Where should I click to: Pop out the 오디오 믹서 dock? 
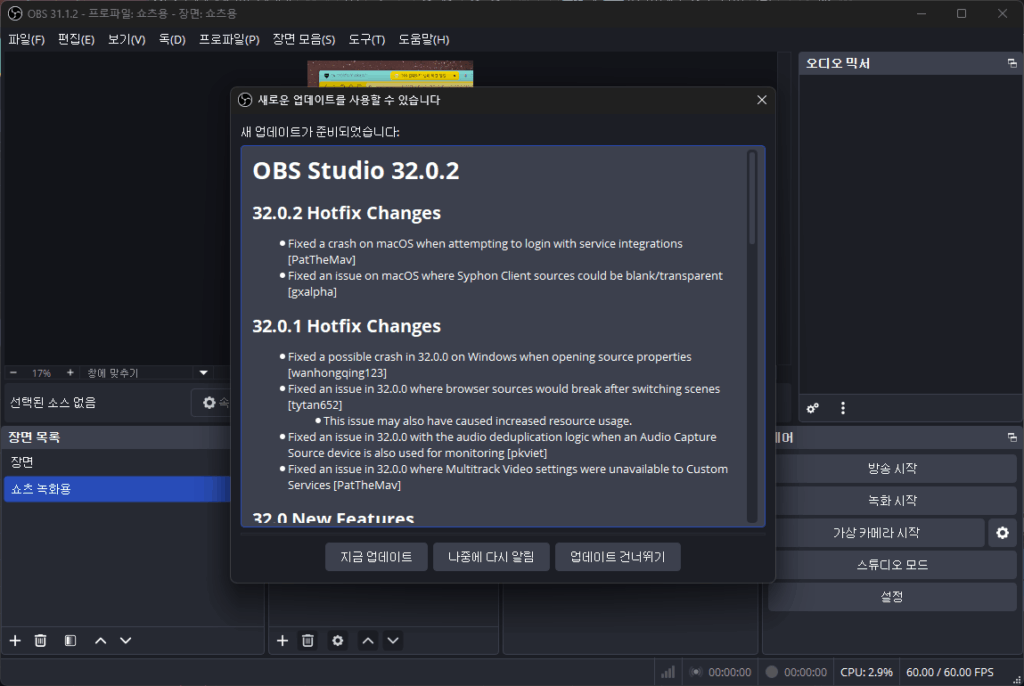point(1012,64)
